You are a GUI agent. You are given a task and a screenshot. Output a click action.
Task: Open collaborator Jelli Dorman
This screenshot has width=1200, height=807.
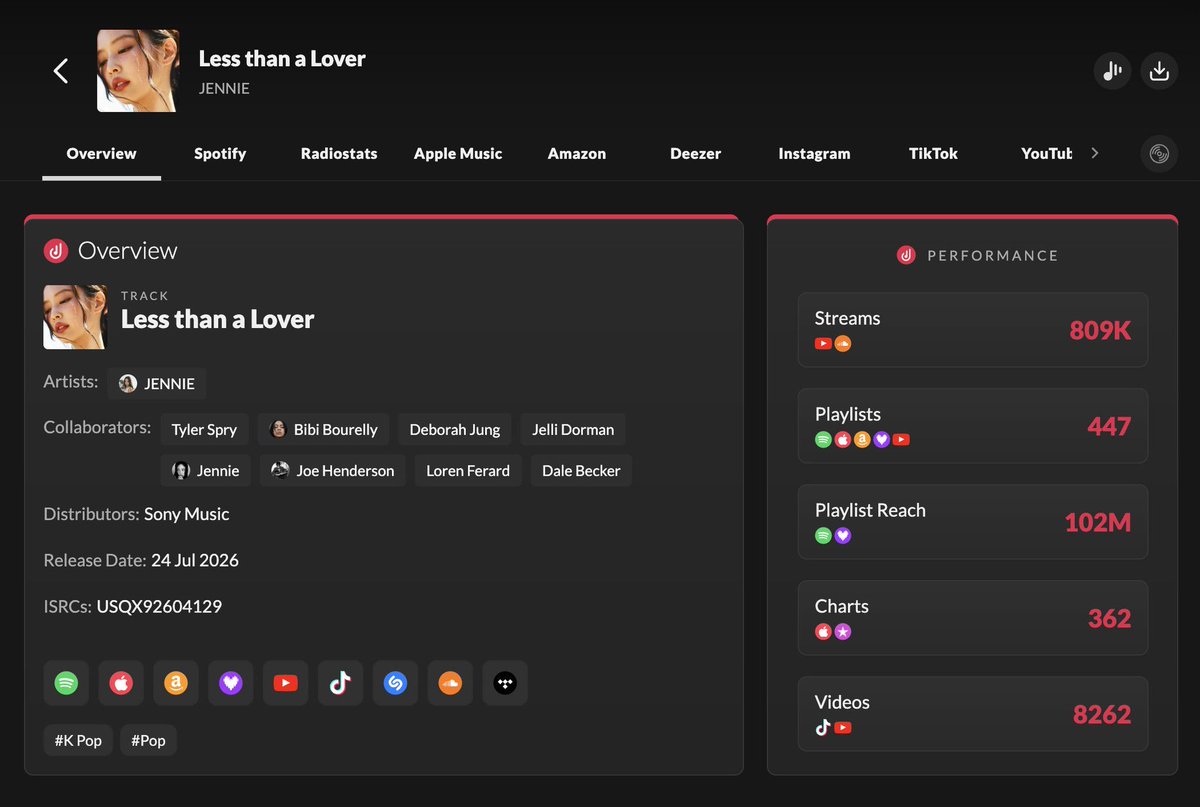point(573,429)
